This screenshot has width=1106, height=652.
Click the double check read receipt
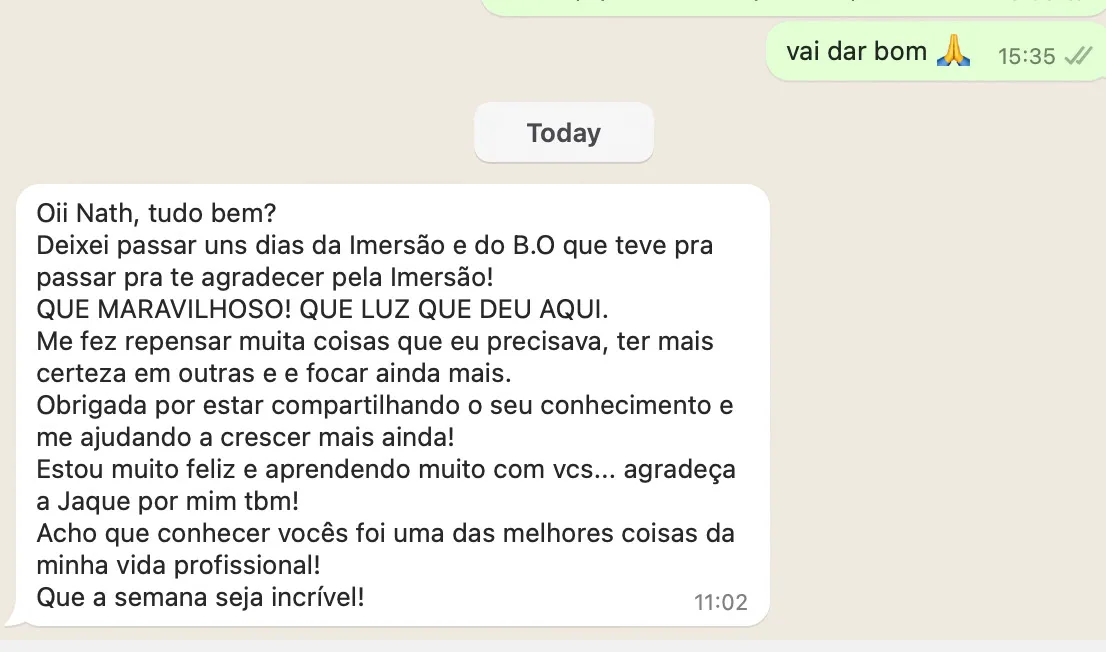tap(1078, 56)
